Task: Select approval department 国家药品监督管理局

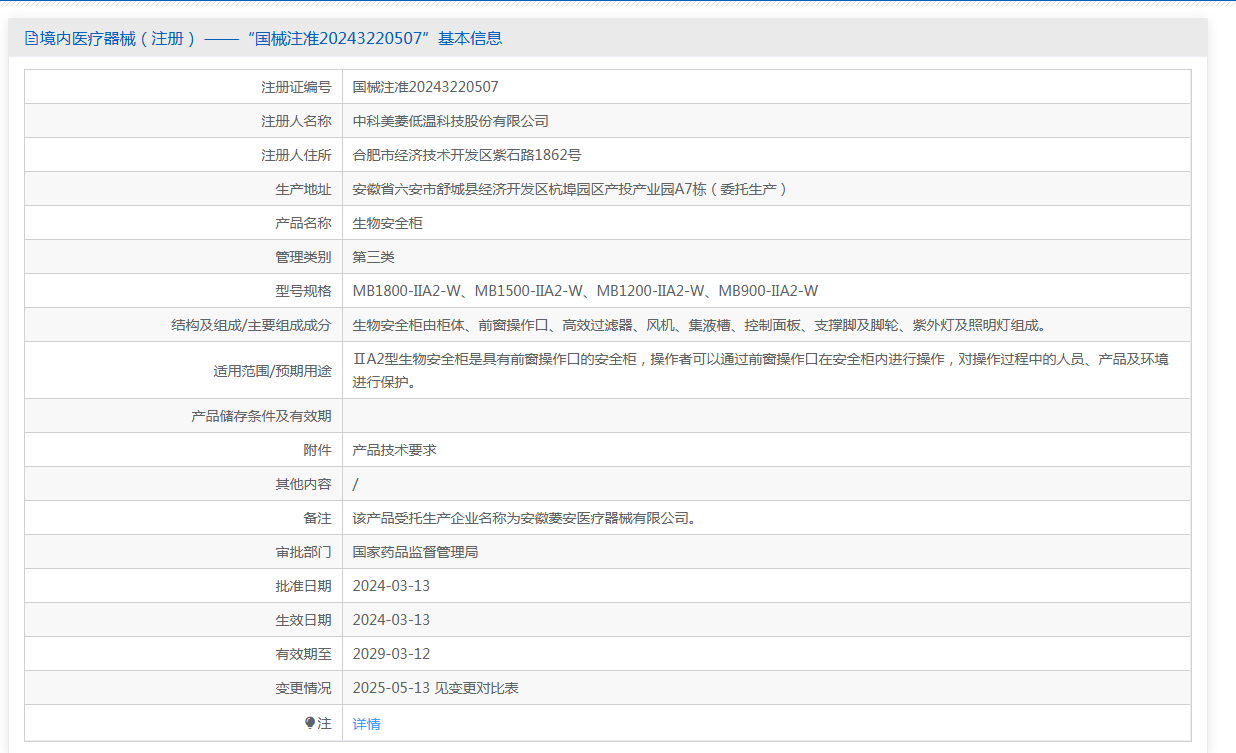Action: click(x=416, y=552)
